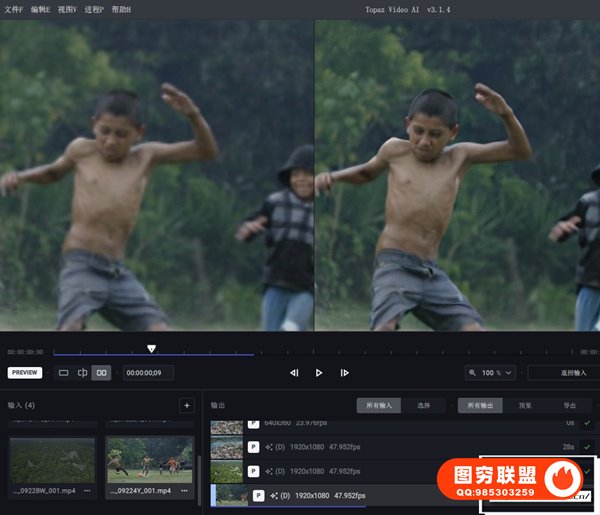Toggle the 所有输入 filter

380,405
